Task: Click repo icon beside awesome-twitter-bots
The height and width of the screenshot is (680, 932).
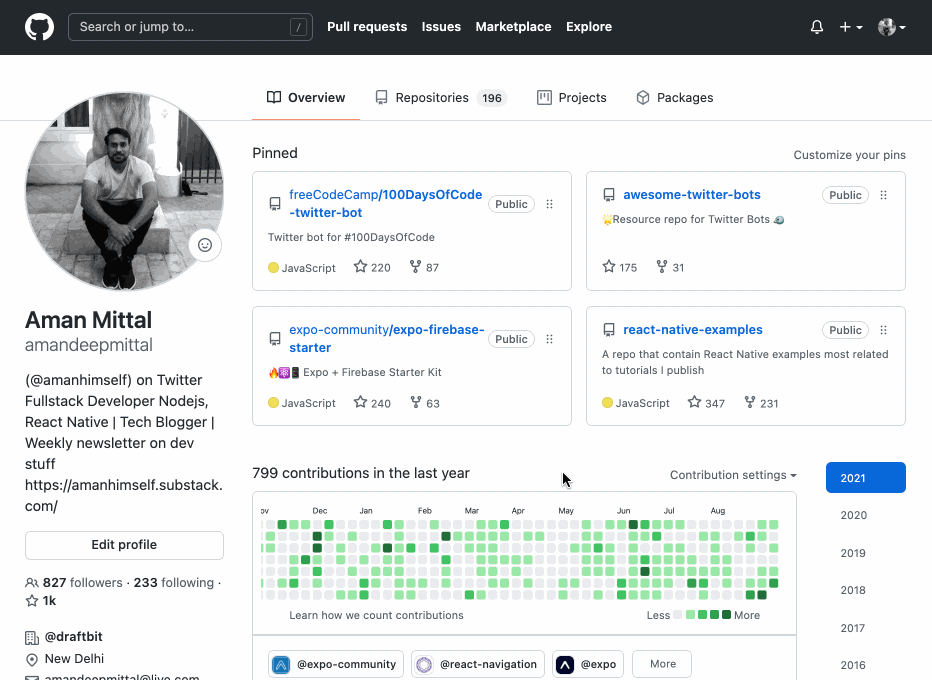Action: (609, 195)
